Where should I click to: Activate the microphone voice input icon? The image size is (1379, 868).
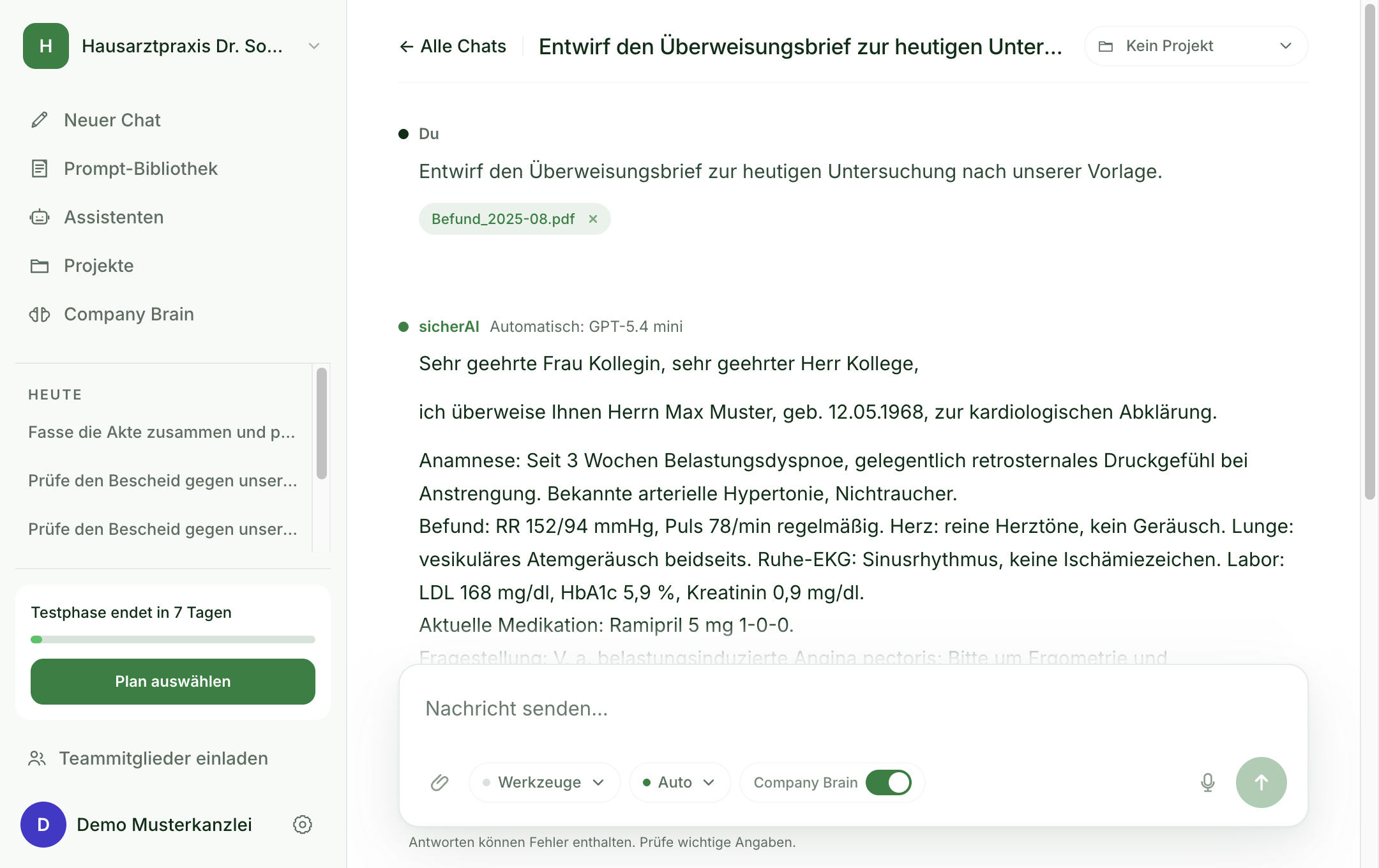click(x=1207, y=782)
